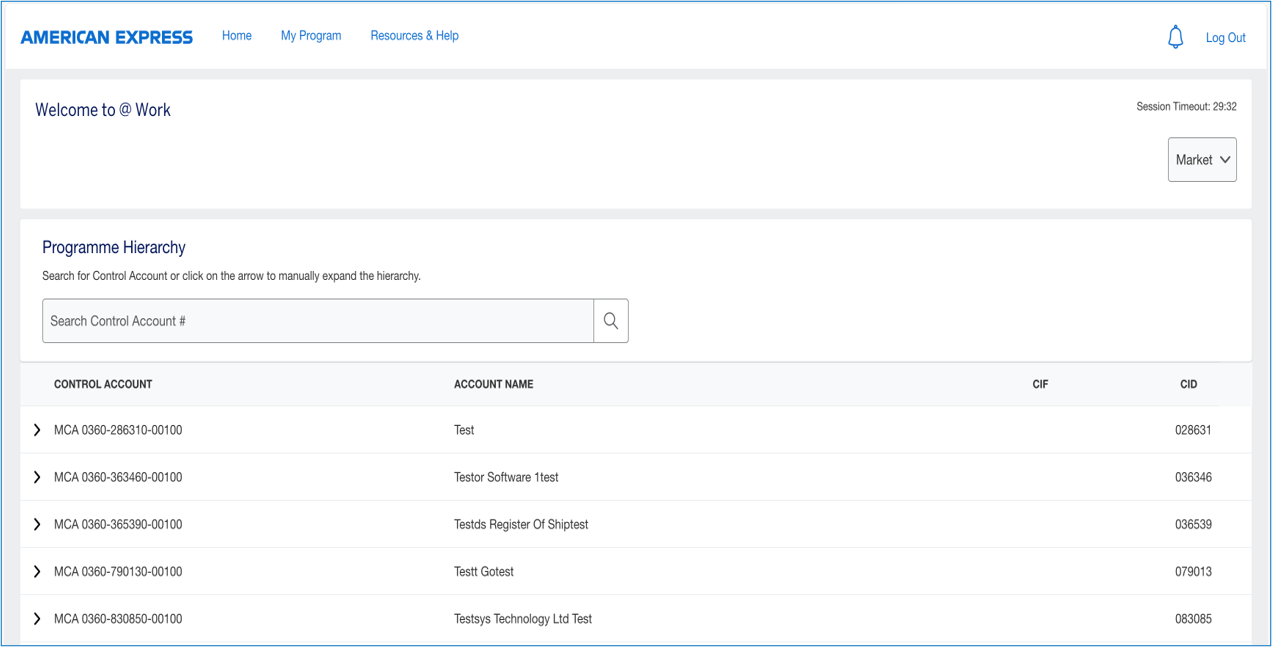
Task: Open Resources & Help menu
Action: [414, 36]
